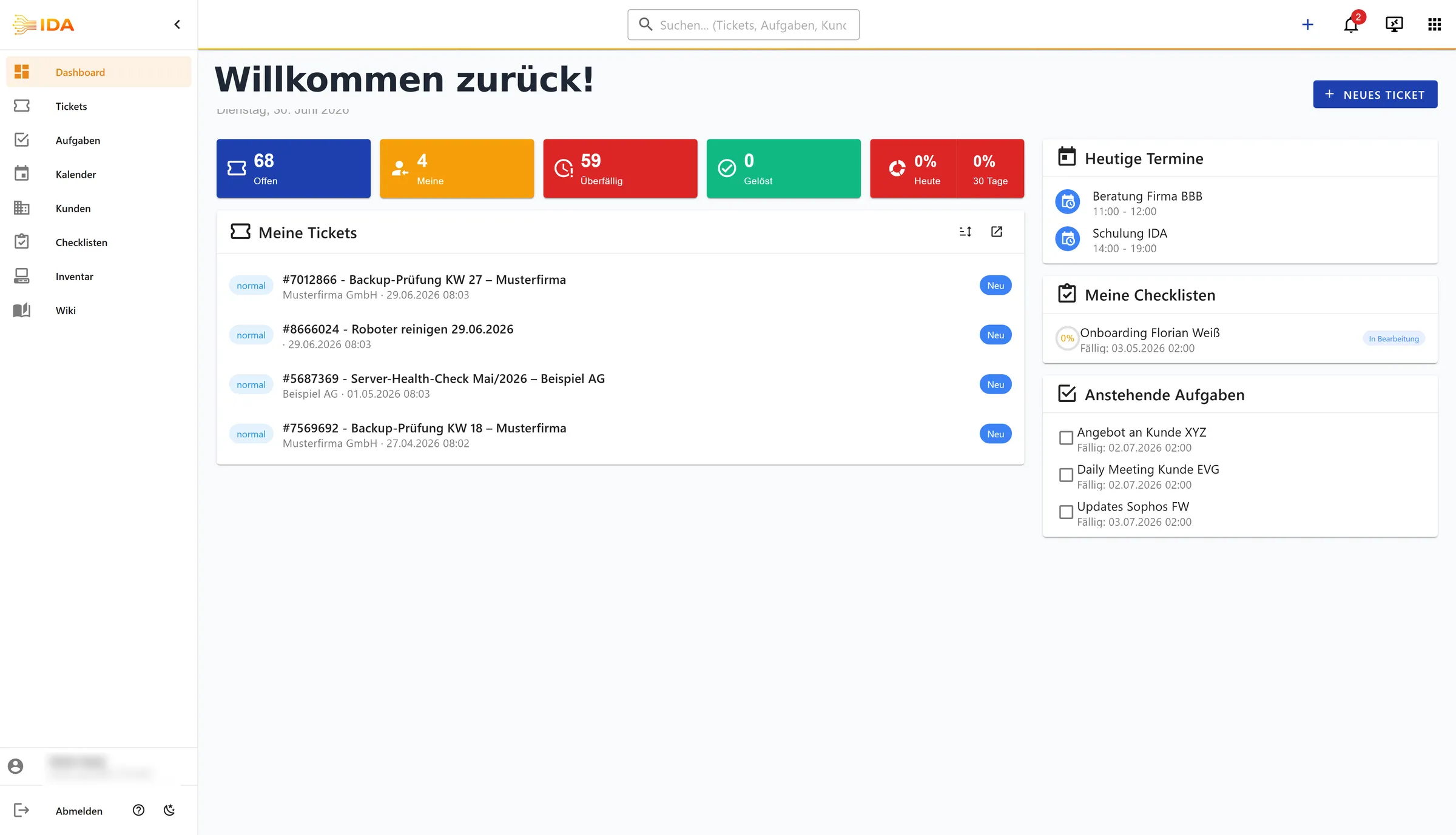Viewport: 1456px width, 835px height.
Task: Open Dashboard in the sidebar
Action: click(99, 72)
